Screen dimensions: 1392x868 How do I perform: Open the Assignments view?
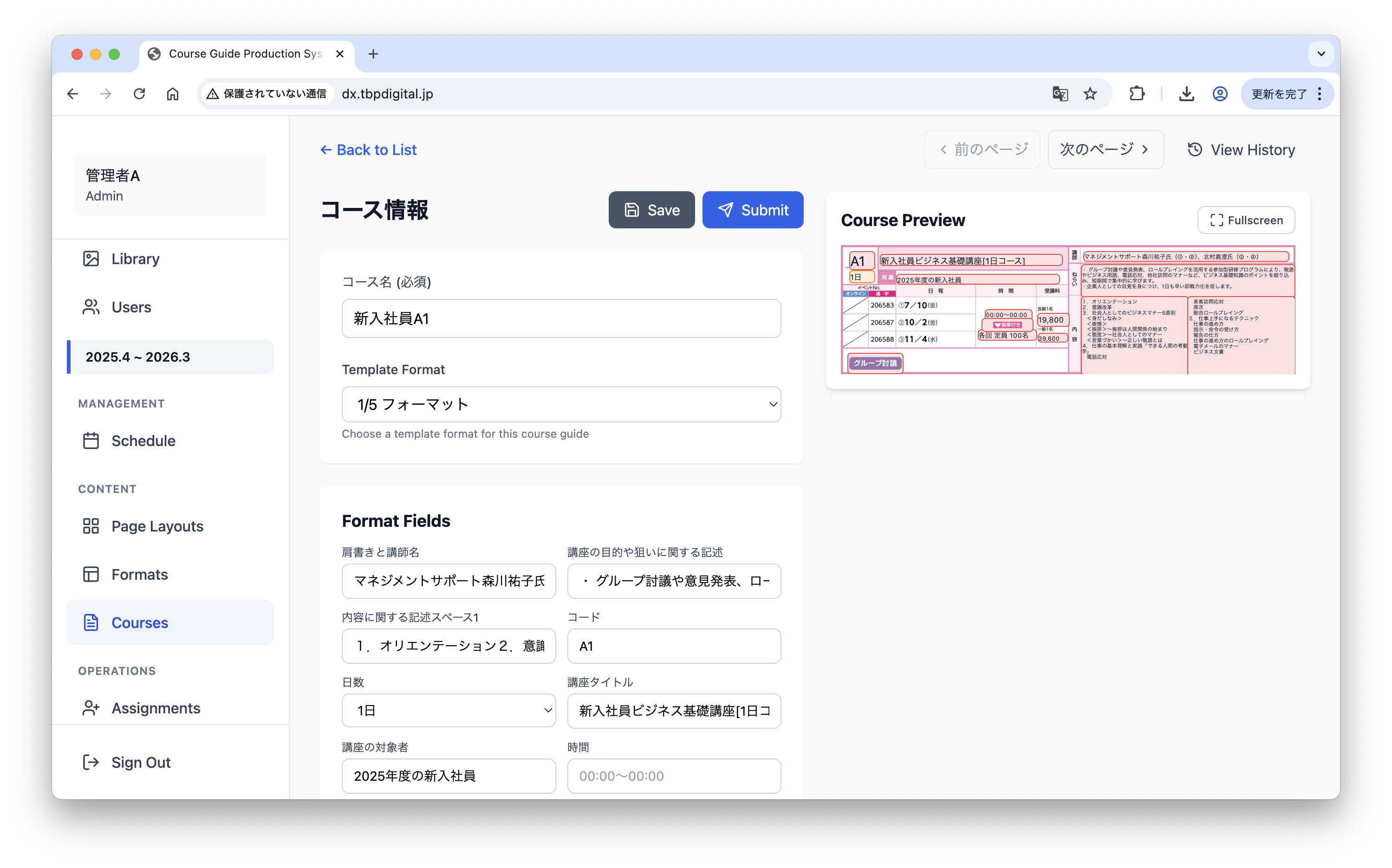click(156, 708)
